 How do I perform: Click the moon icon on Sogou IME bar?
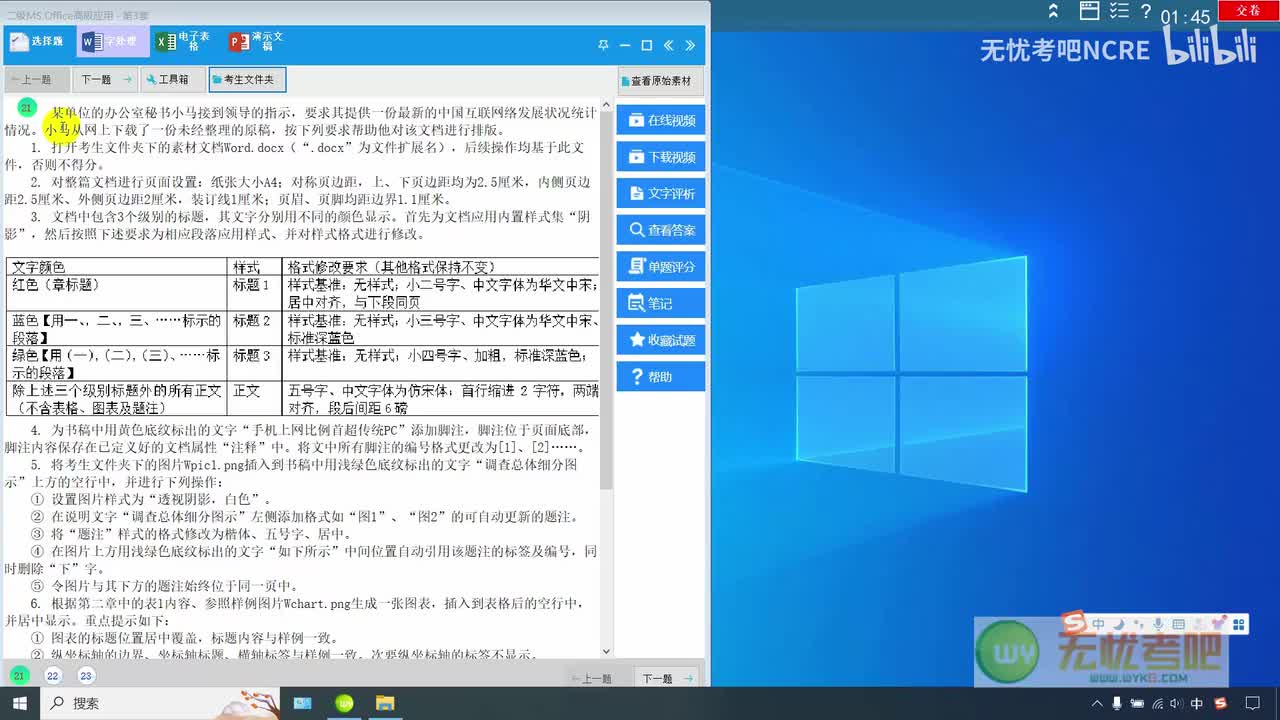point(1118,625)
